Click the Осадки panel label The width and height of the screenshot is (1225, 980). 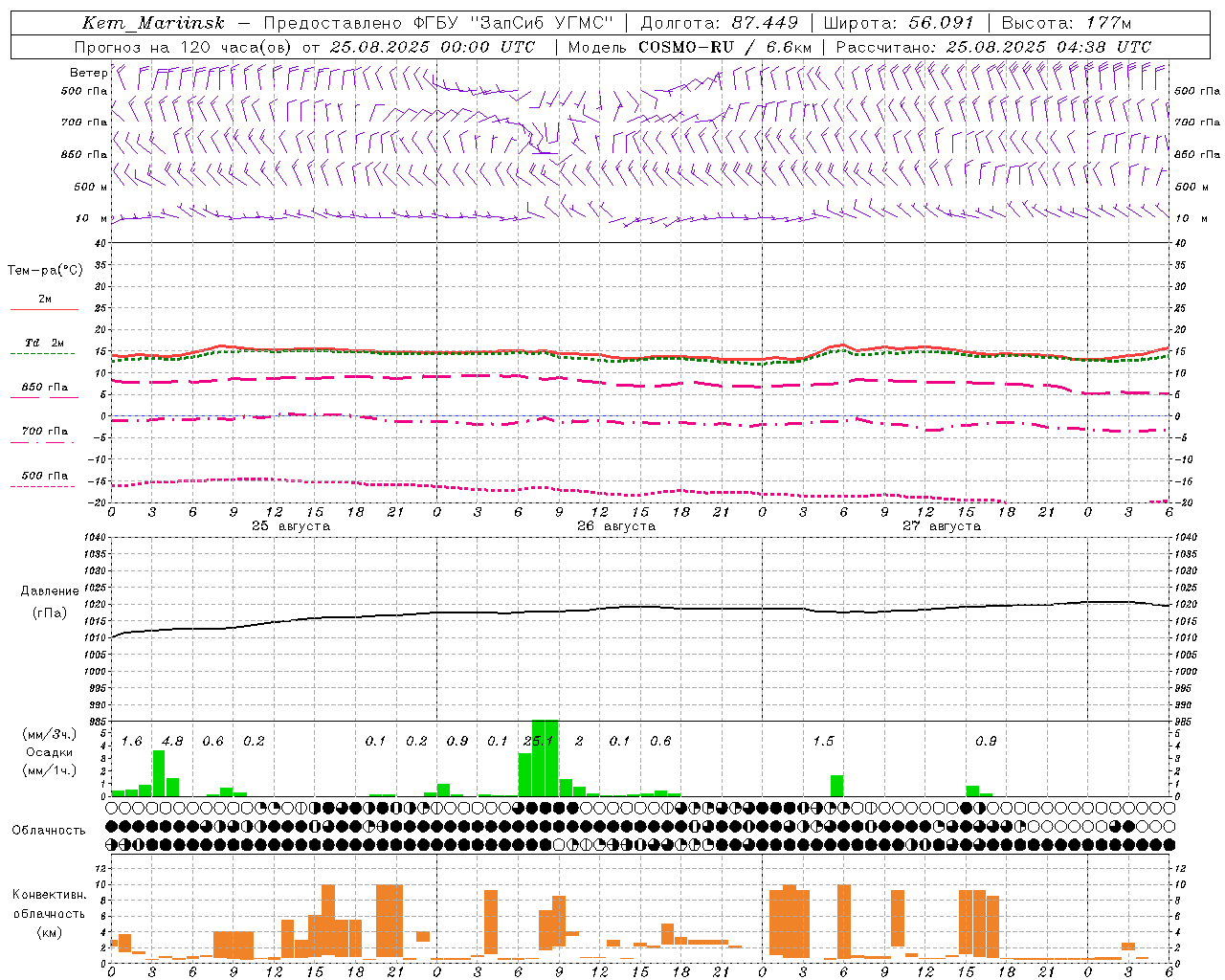click(49, 752)
